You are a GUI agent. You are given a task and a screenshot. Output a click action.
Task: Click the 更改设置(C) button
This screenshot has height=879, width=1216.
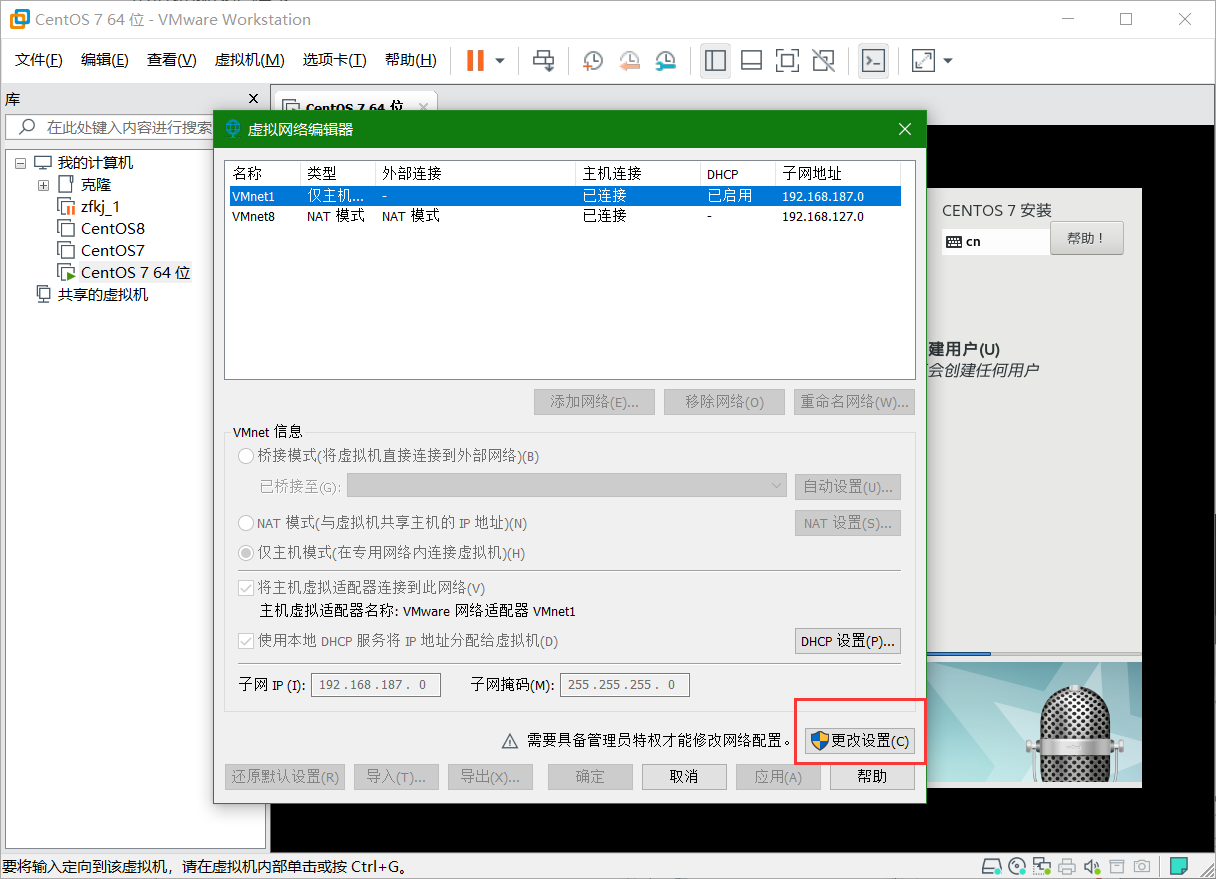860,741
